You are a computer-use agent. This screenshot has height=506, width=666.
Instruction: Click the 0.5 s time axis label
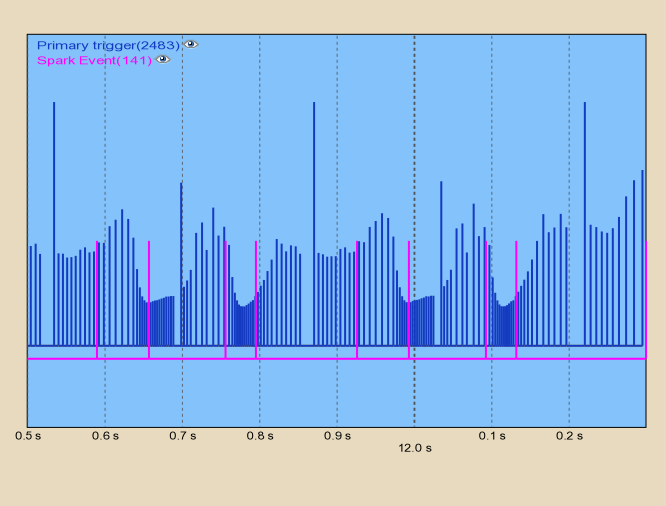[28, 436]
